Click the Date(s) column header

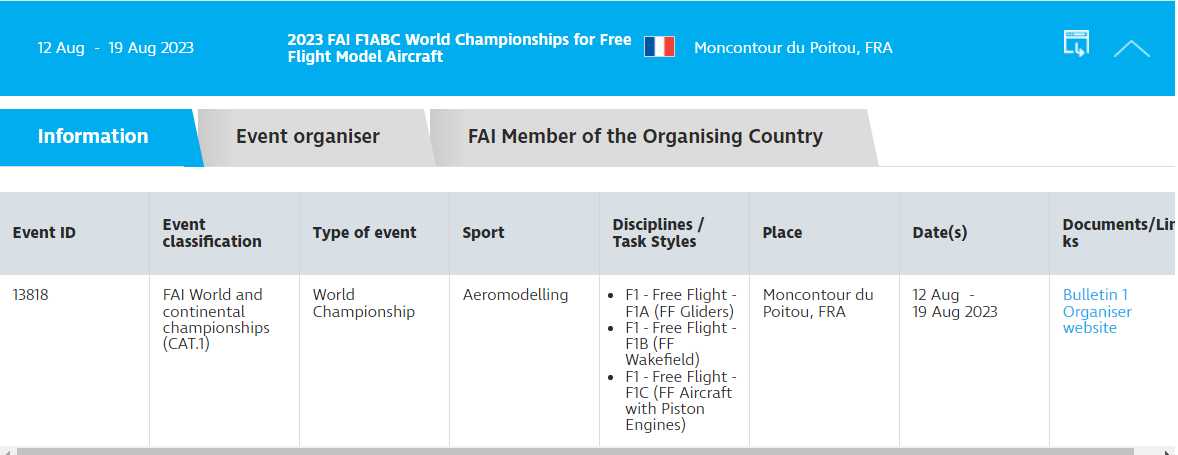click(x=939, y=233)
